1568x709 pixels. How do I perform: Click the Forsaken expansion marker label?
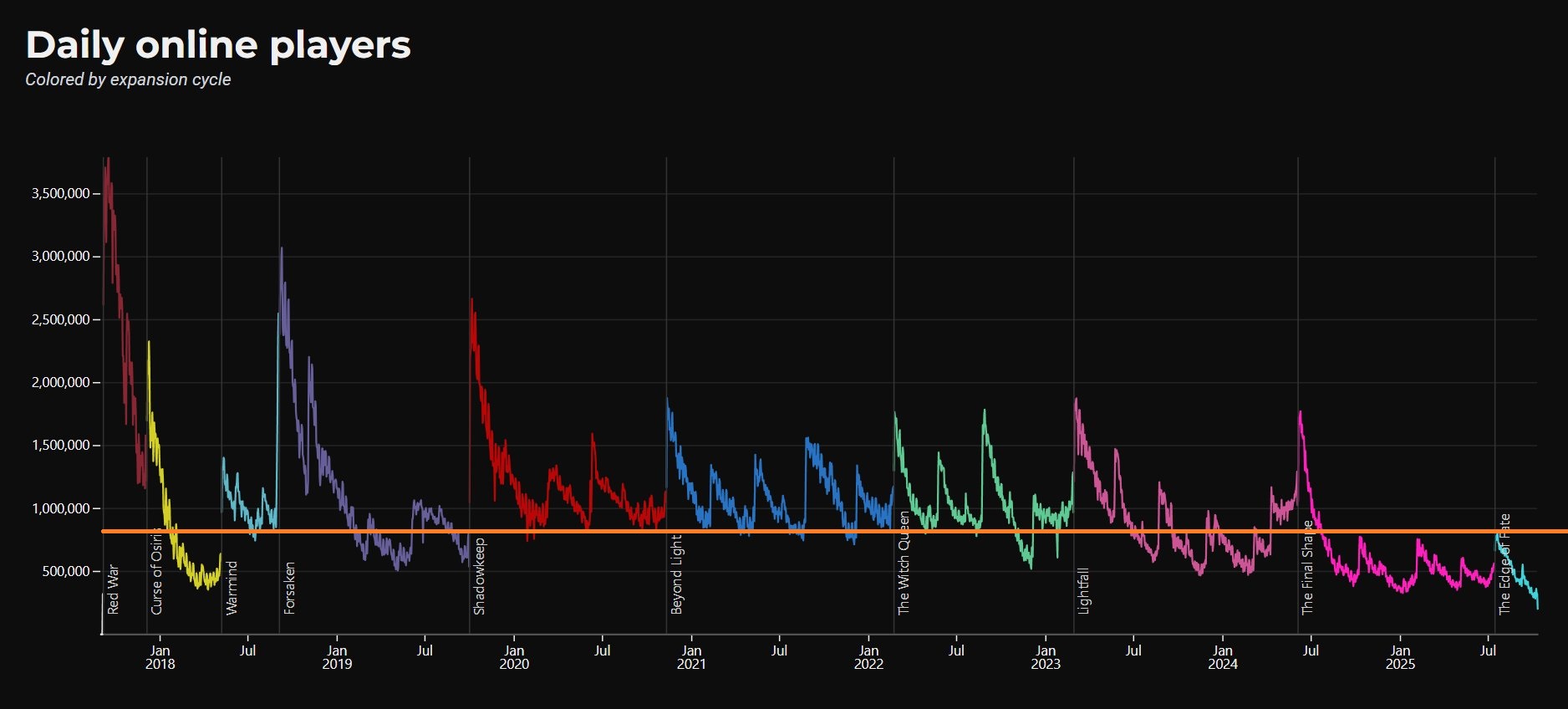pyautogui.click(x=289, y=588)
